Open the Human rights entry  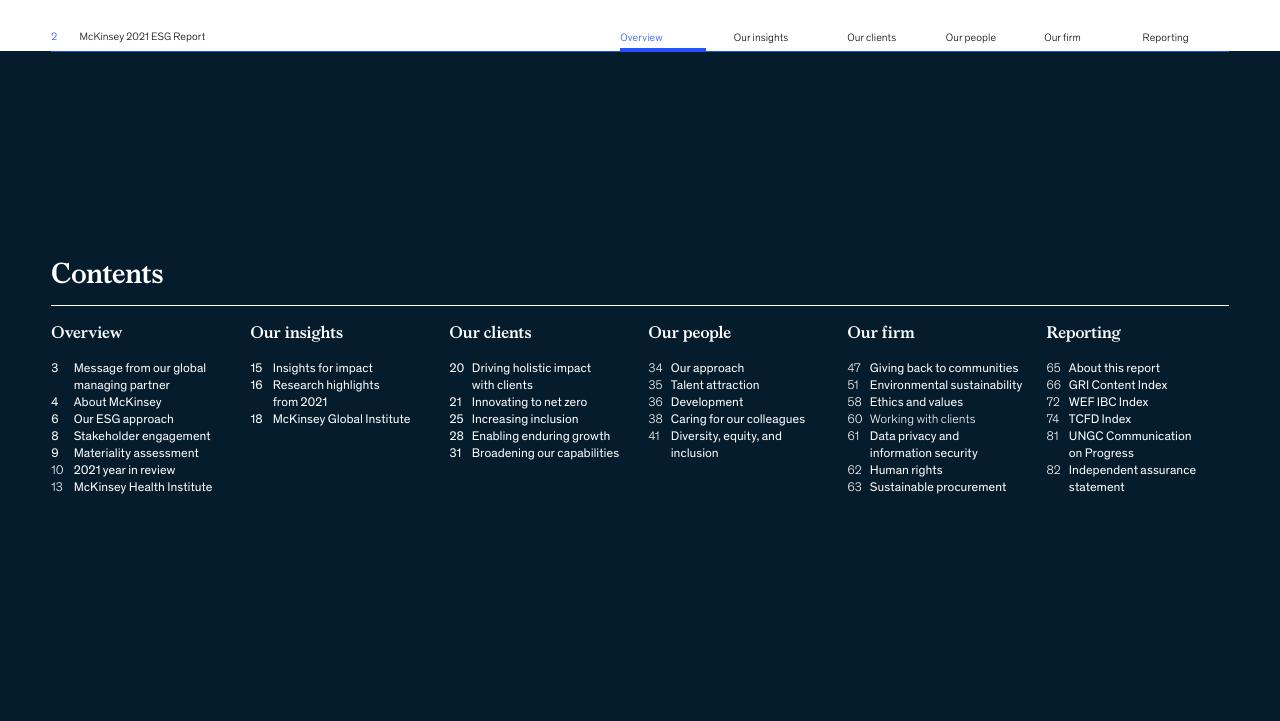pos(905,470)
